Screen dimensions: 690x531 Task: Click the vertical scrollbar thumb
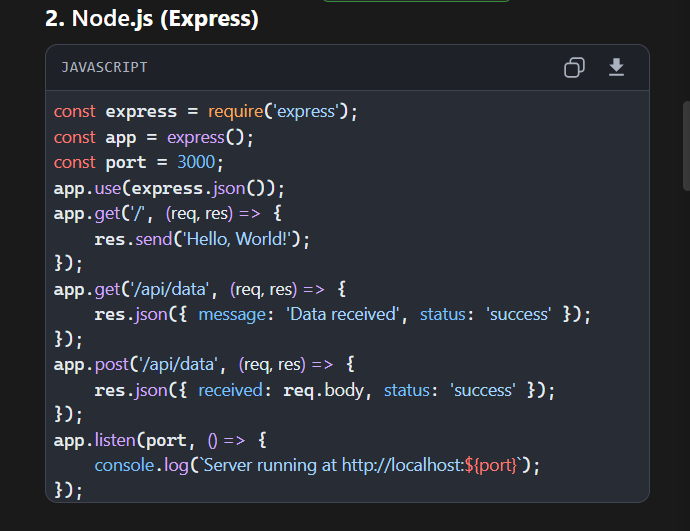[685, 145]
